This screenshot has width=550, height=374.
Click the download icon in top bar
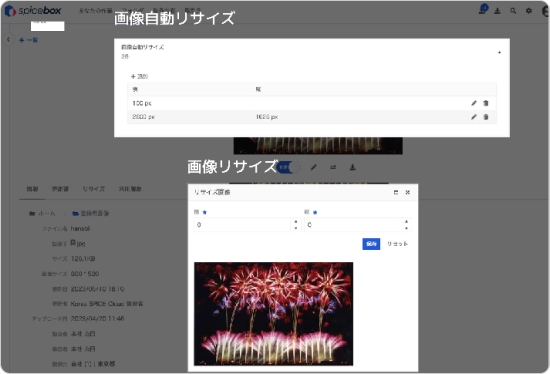tap(497, 11)
